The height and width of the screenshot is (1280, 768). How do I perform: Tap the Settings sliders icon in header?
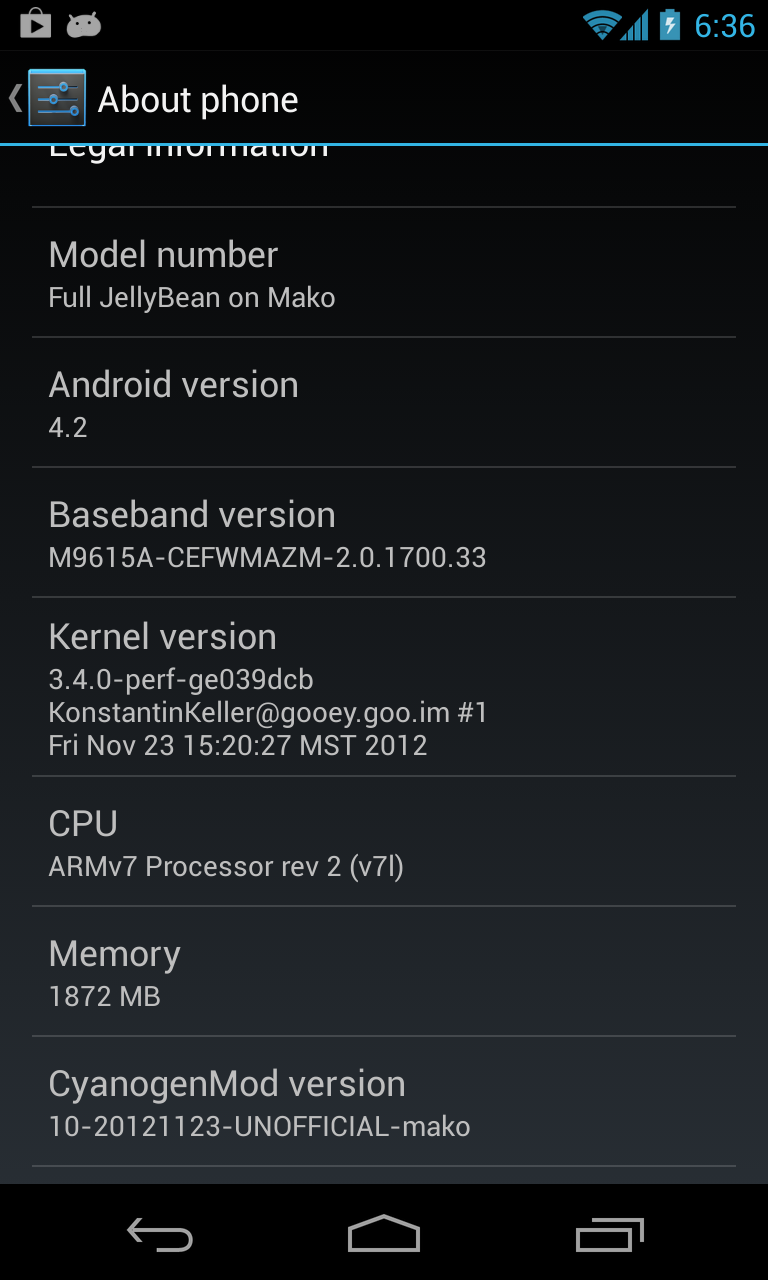[x=57, y=98]
